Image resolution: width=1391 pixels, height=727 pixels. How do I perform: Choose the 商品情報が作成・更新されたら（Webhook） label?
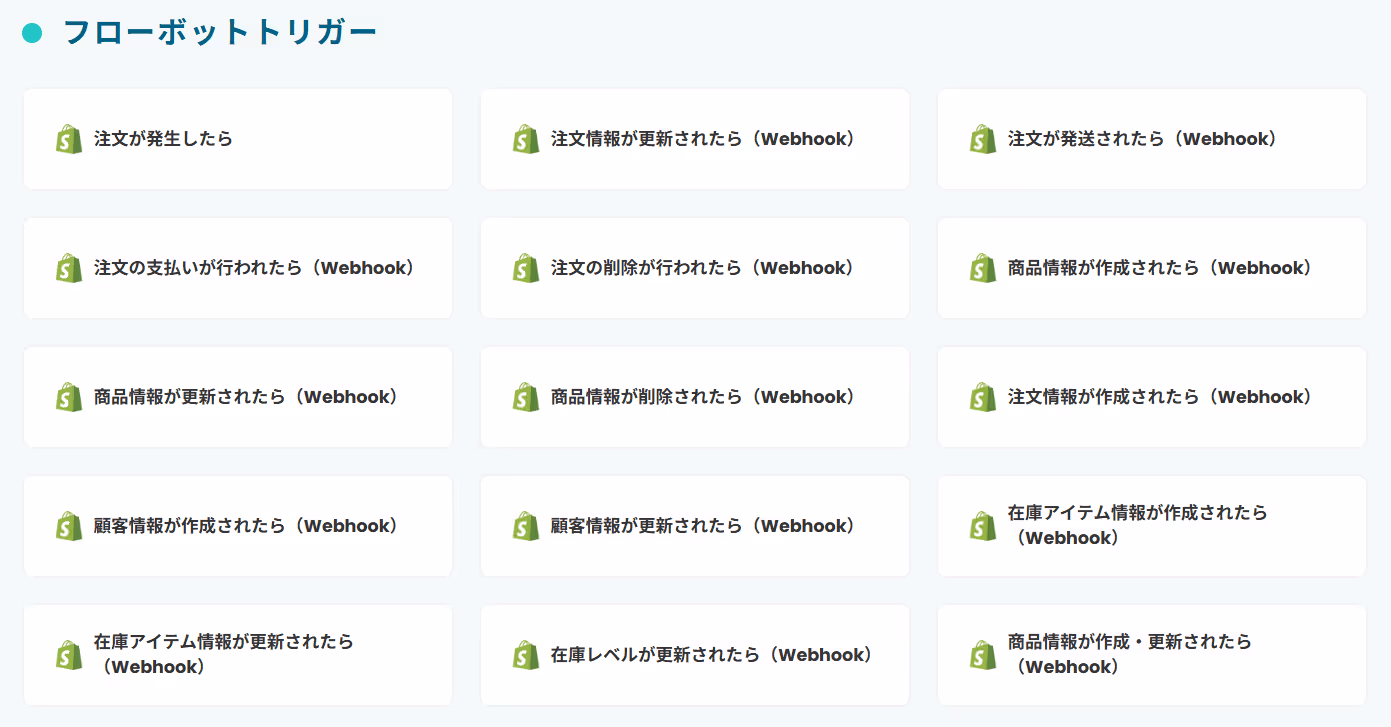[x=1130, y=654]
